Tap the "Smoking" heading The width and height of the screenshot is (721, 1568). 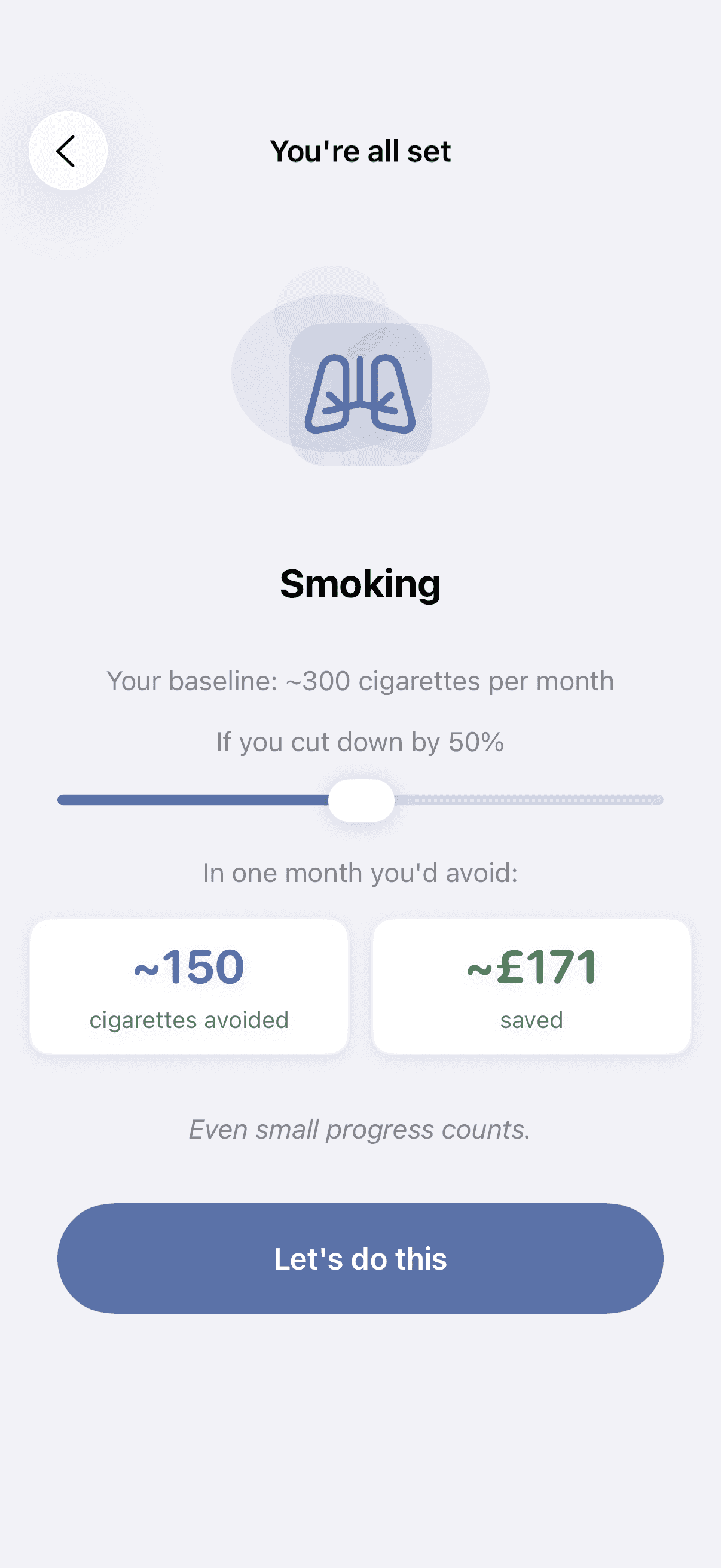360,584
